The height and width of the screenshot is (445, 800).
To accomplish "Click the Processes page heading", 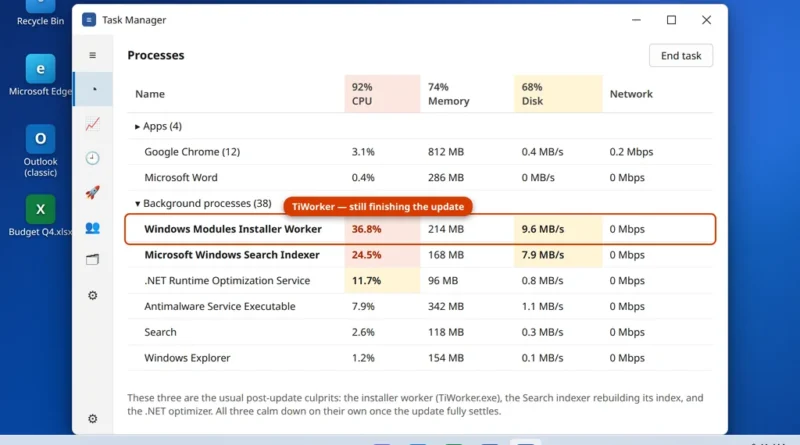I will coord(156,55).
